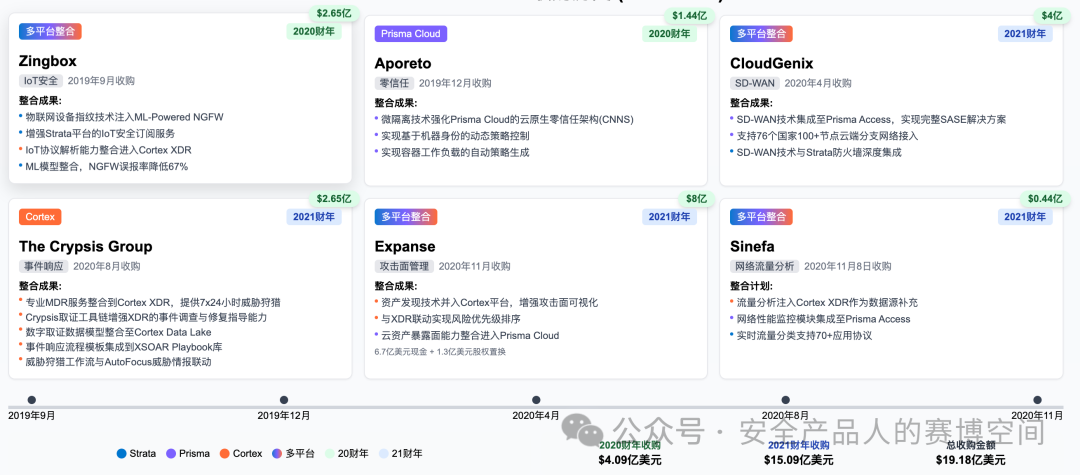Click the 2020年4月收购 date on CloudGenix card
The height and width of the screenshot is (475, 1080).
(818, 83)
